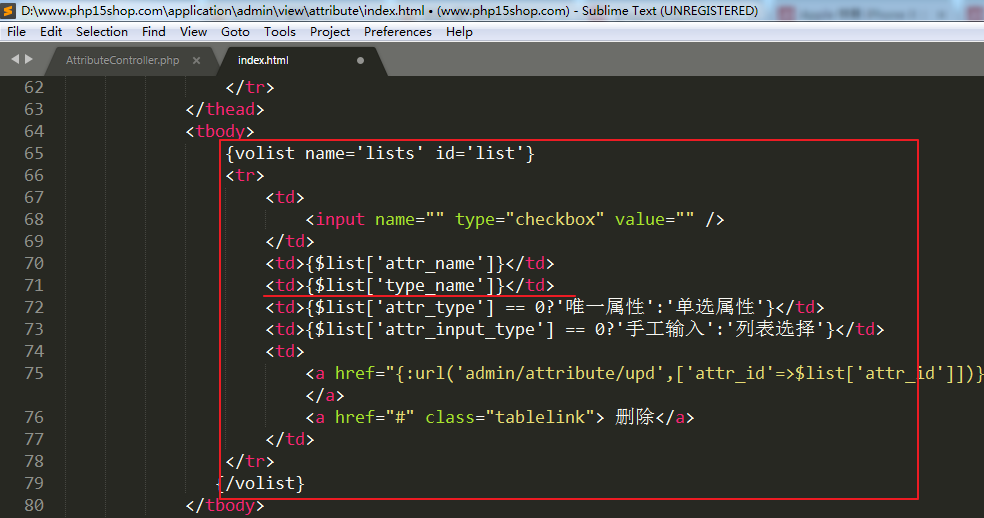Open the Selection menu
This screenshot has height=518, width=984.
tap(102, 32)
